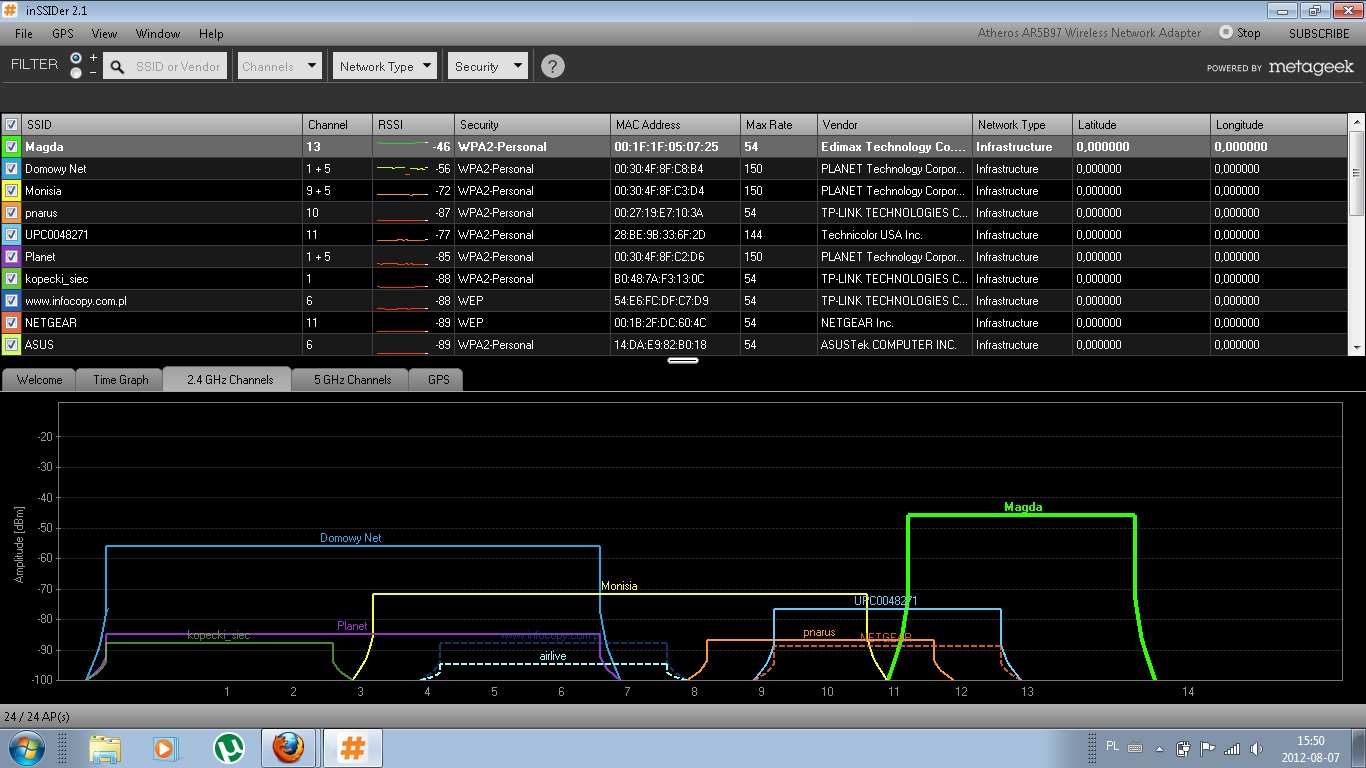Click TP-LINK vendor cell in pnarus row

click(x=894, y=212)
